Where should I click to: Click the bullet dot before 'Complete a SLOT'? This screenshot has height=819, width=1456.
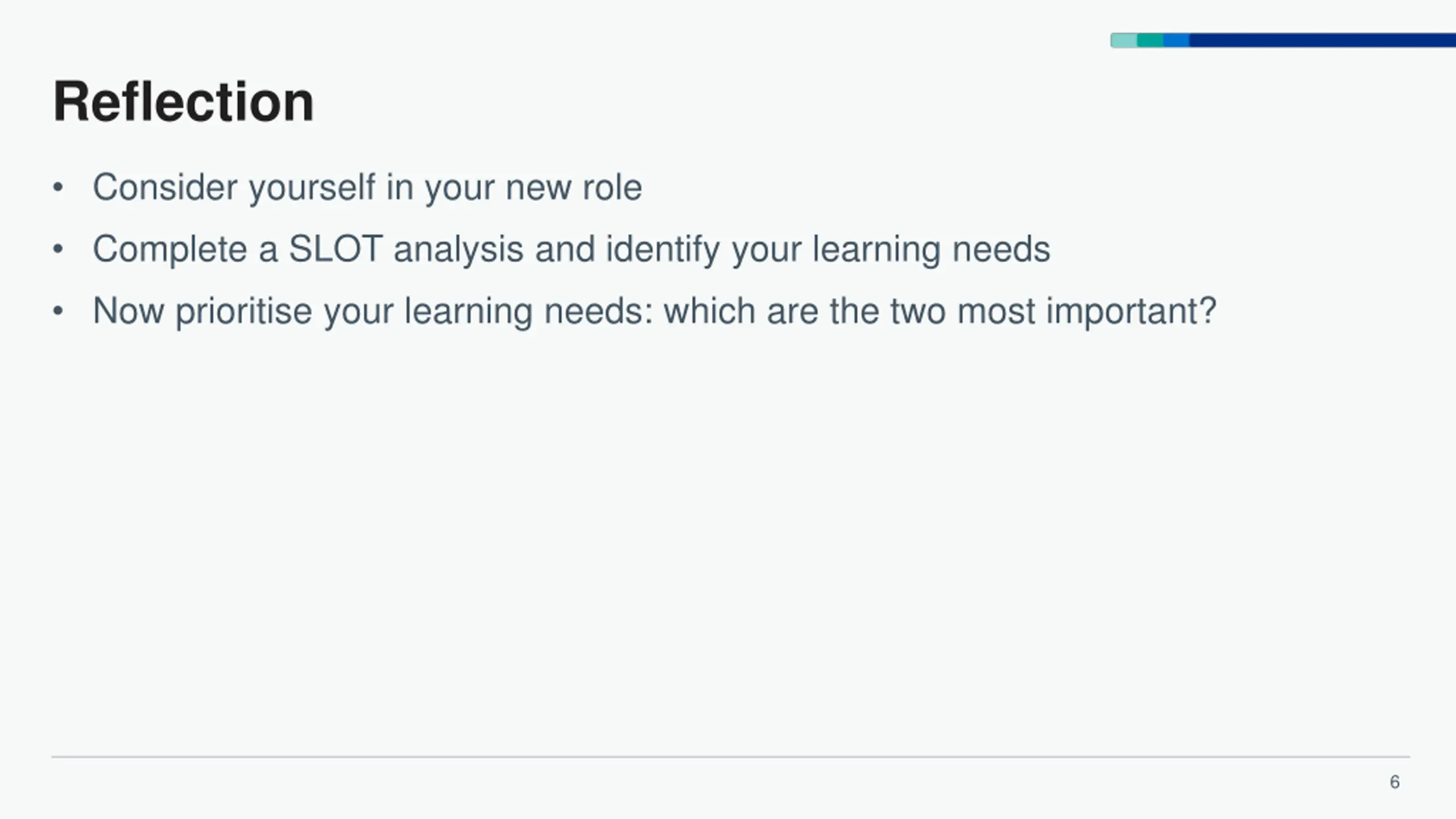tap(57, 249)
